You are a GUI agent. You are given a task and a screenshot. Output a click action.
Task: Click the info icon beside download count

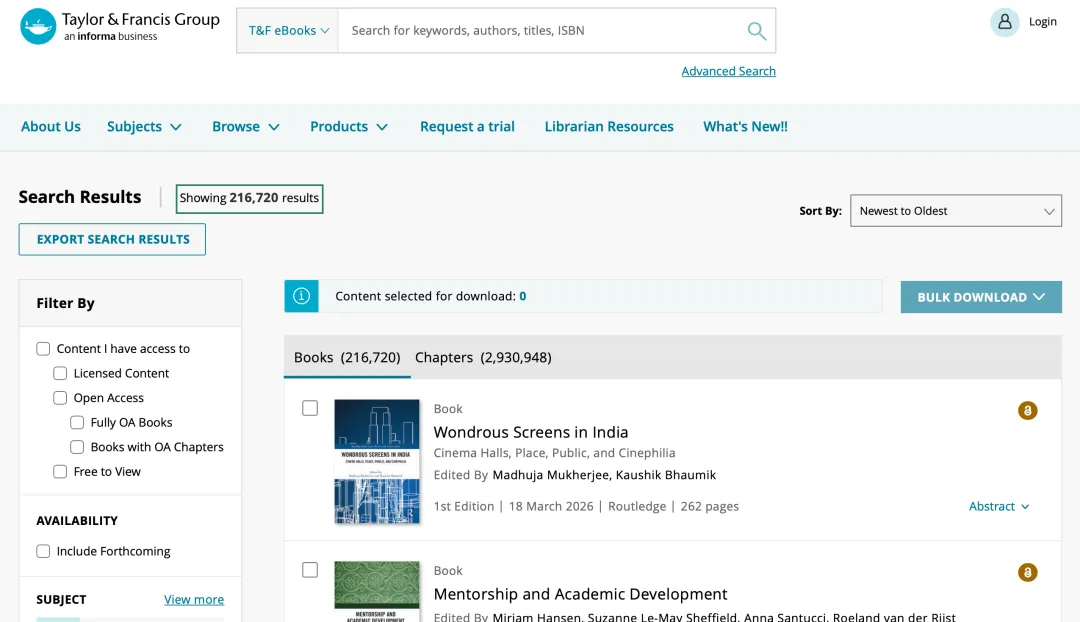click(301, 296)
